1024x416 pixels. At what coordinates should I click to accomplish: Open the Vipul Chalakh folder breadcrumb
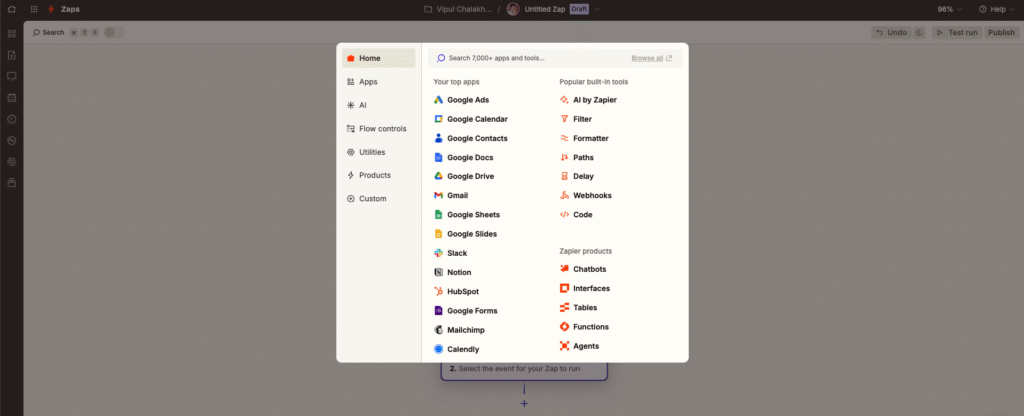click(458, 9)
